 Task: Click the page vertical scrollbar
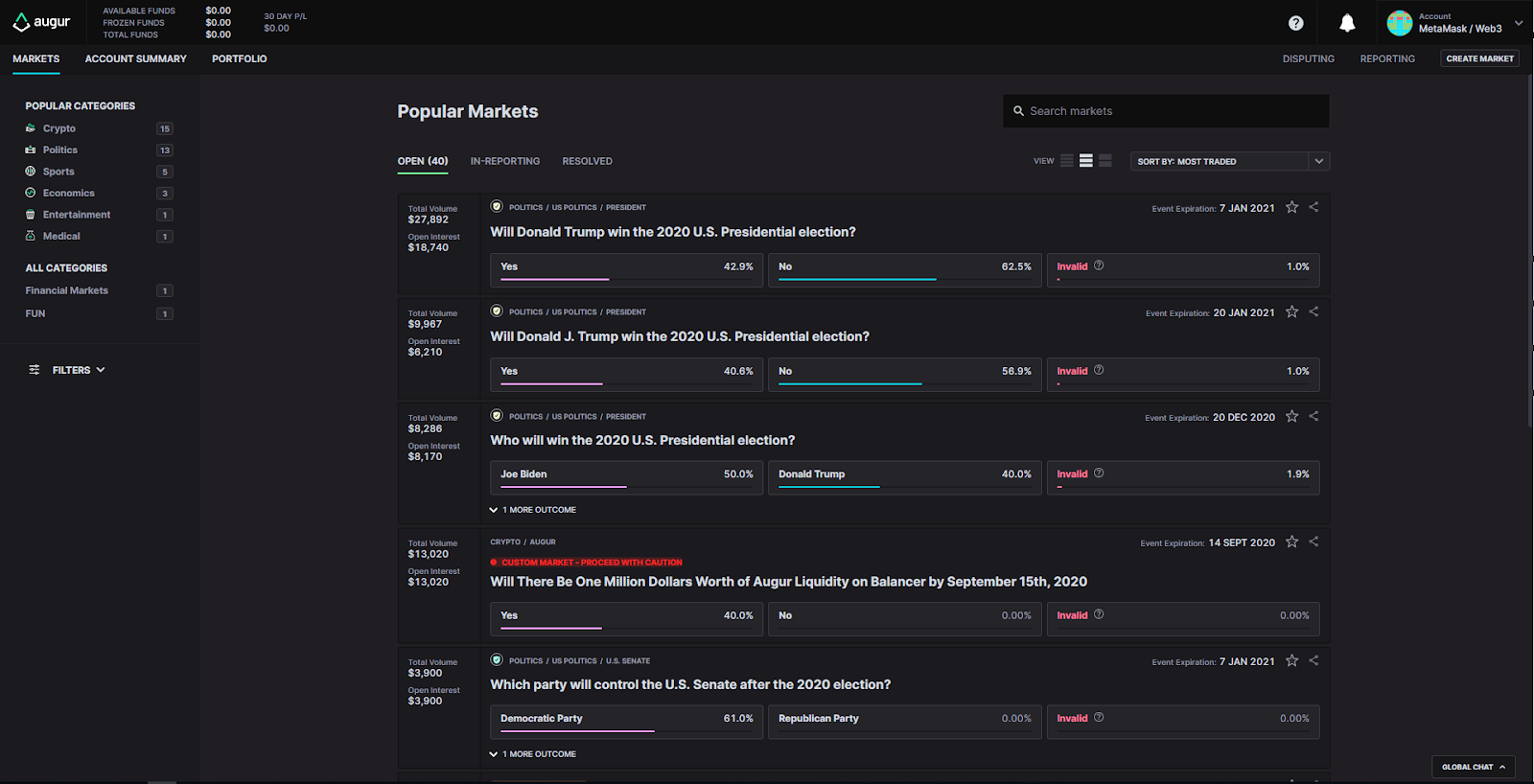[1530, 249]
